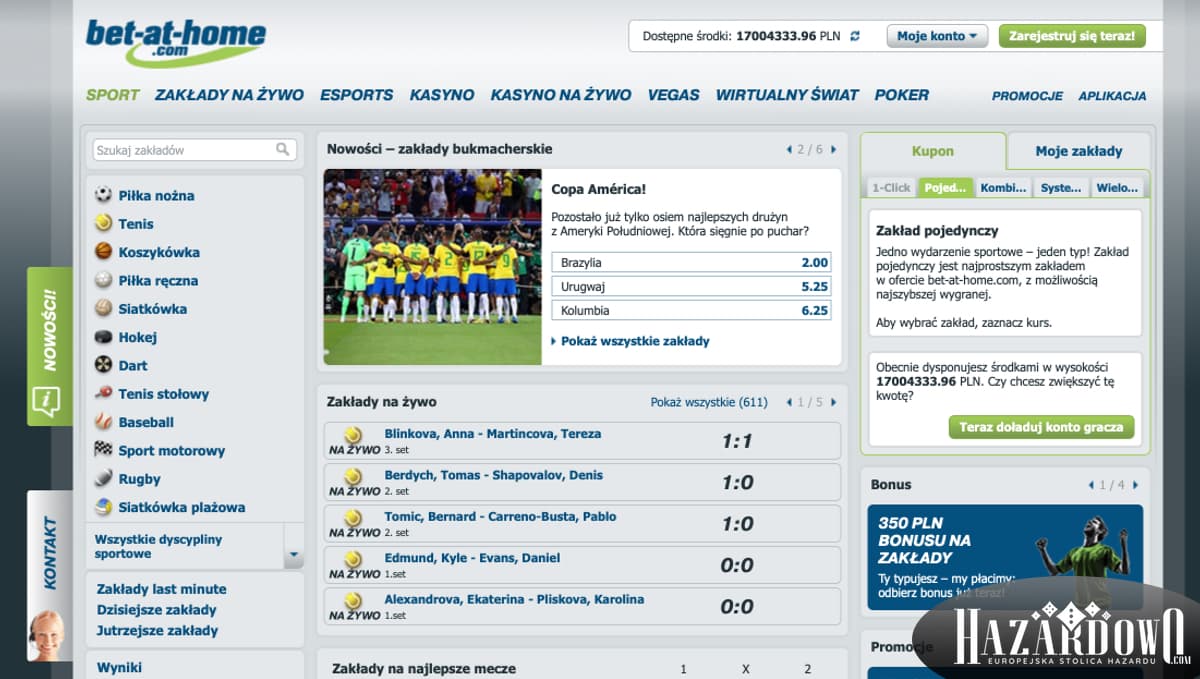Pick Kolumbia odds 6.25

pos(691,310)
